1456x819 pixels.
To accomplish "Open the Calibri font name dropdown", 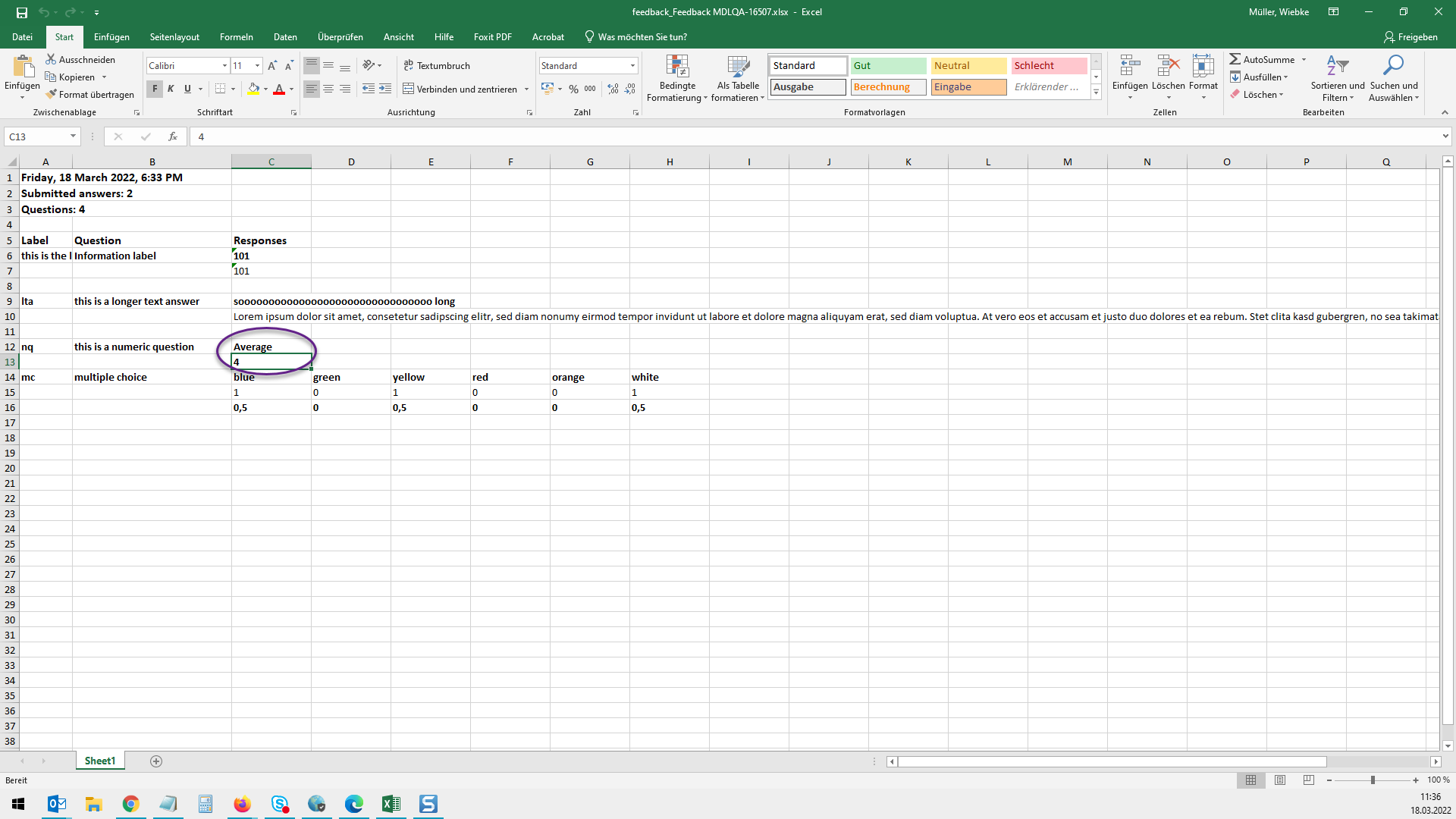I will [x=224, y=66].
